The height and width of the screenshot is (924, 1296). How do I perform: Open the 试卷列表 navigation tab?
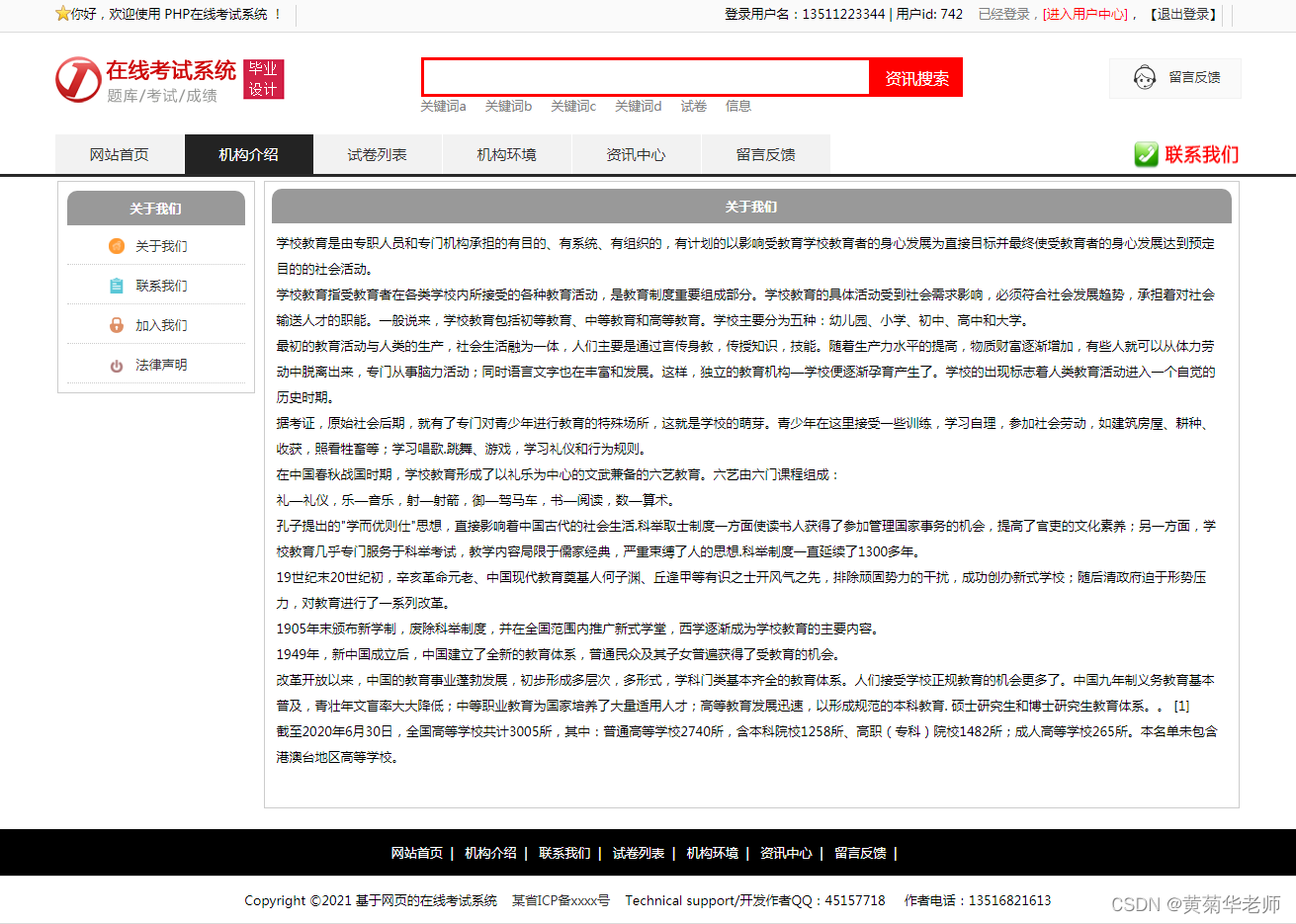click(x=377, y=154)
